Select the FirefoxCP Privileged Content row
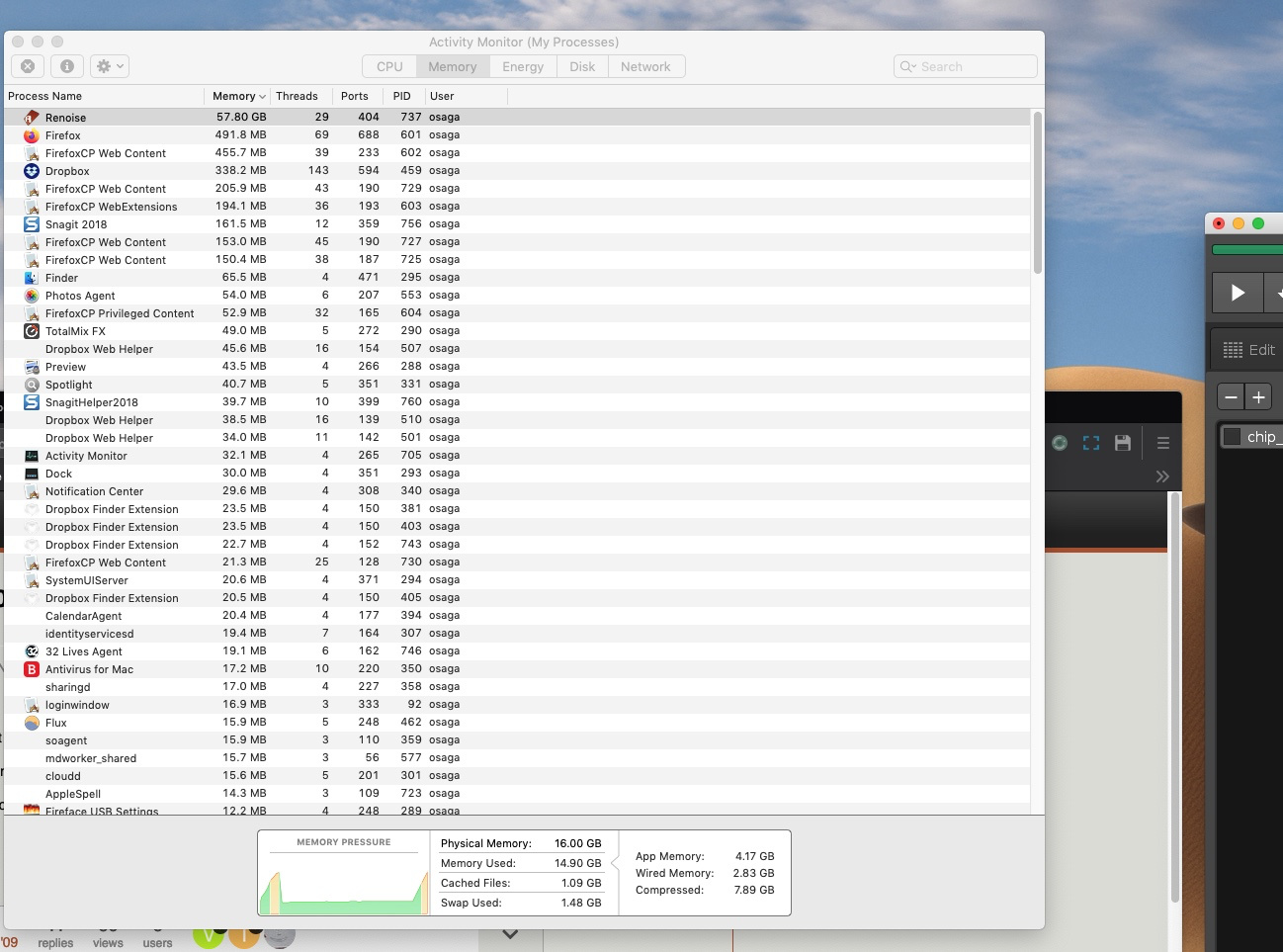This screenshot has width=1283, height=952. pyautogui.click(x=517, y=313)
